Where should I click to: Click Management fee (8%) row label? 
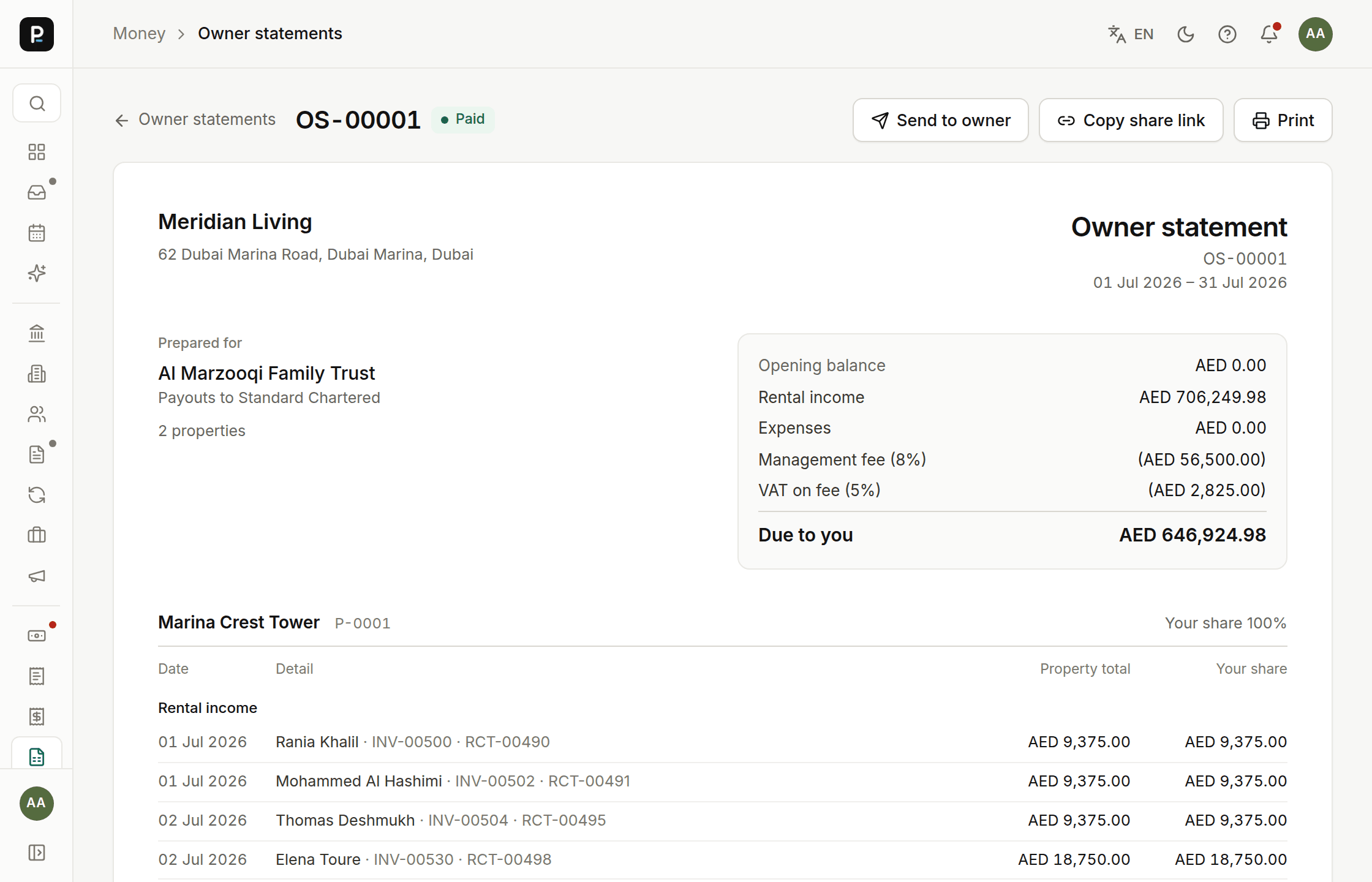(x=842, y=459)
